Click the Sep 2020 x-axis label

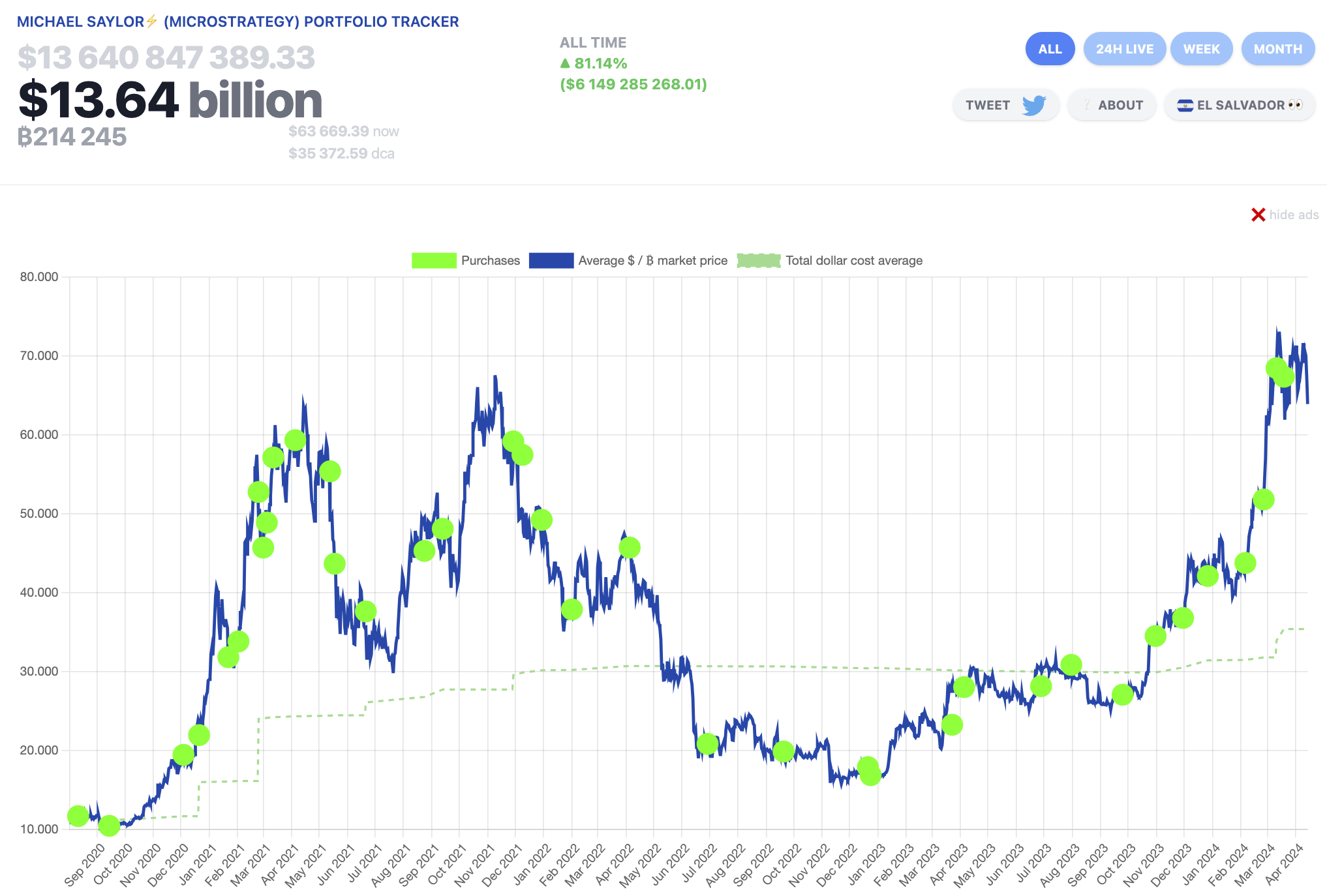[85, 865]
